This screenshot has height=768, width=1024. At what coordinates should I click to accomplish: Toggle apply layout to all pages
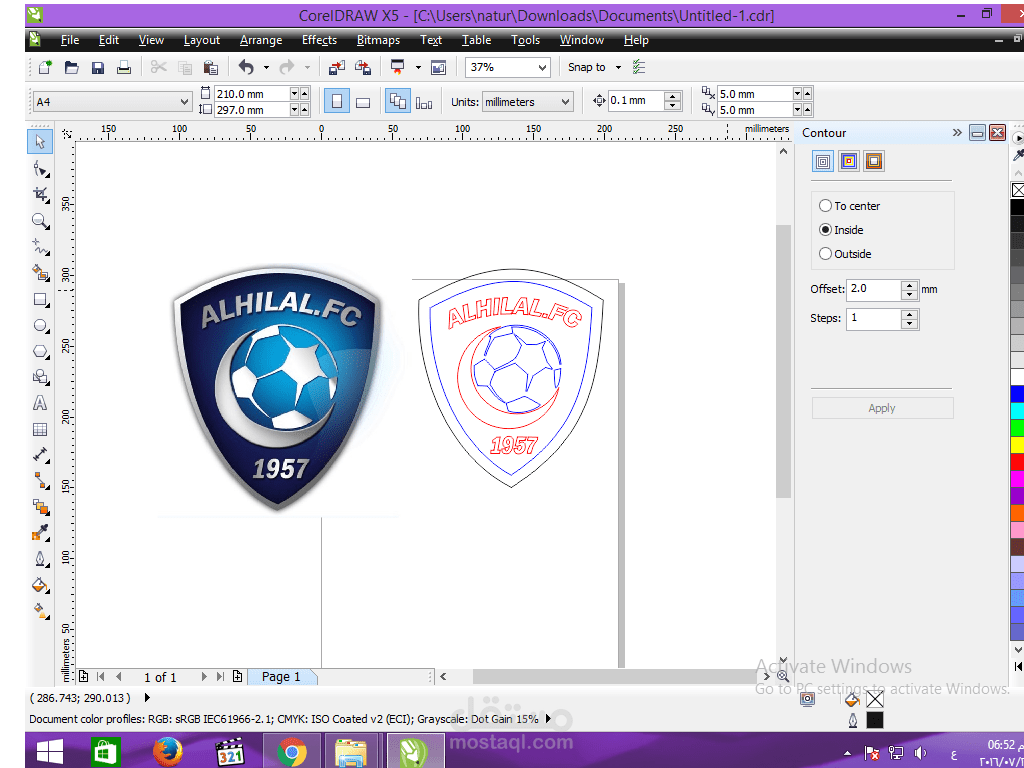click(398, 102)
